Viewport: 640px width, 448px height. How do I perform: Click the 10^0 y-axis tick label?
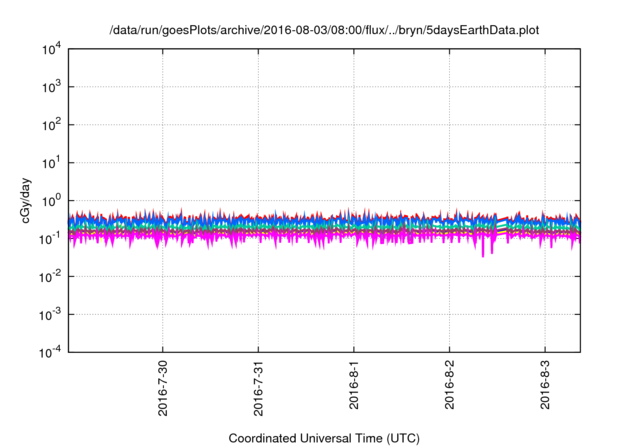click(x=51, y=201)
